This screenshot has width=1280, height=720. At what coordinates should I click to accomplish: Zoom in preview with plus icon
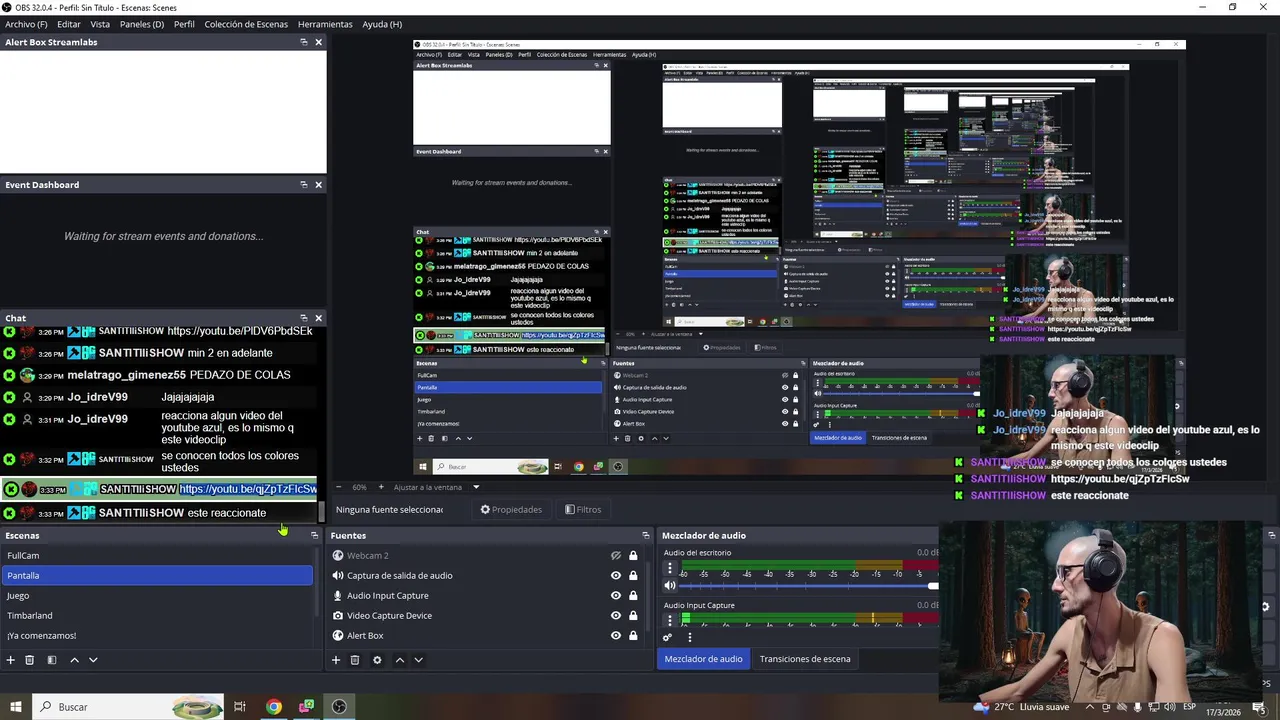coord(380,487)
